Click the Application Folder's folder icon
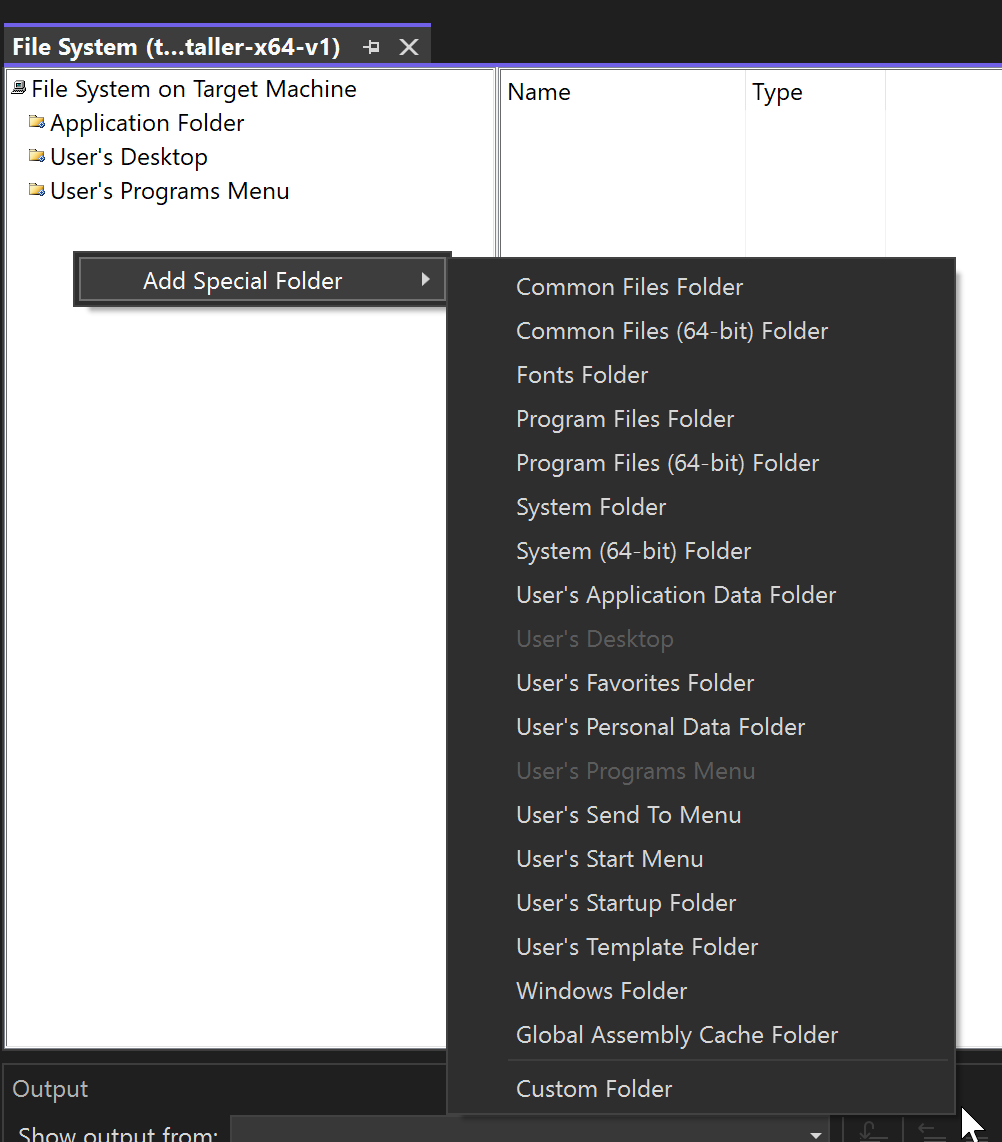Screen dimensions: 1002x1142 click(37, 123)
